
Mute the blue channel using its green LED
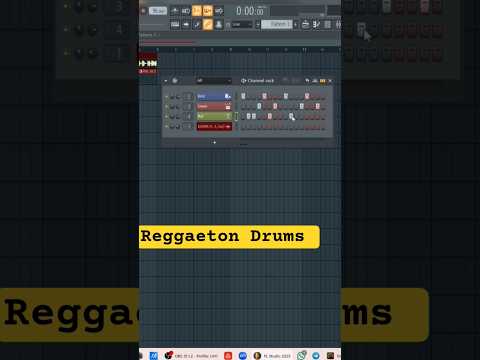(x=167, y=97)
